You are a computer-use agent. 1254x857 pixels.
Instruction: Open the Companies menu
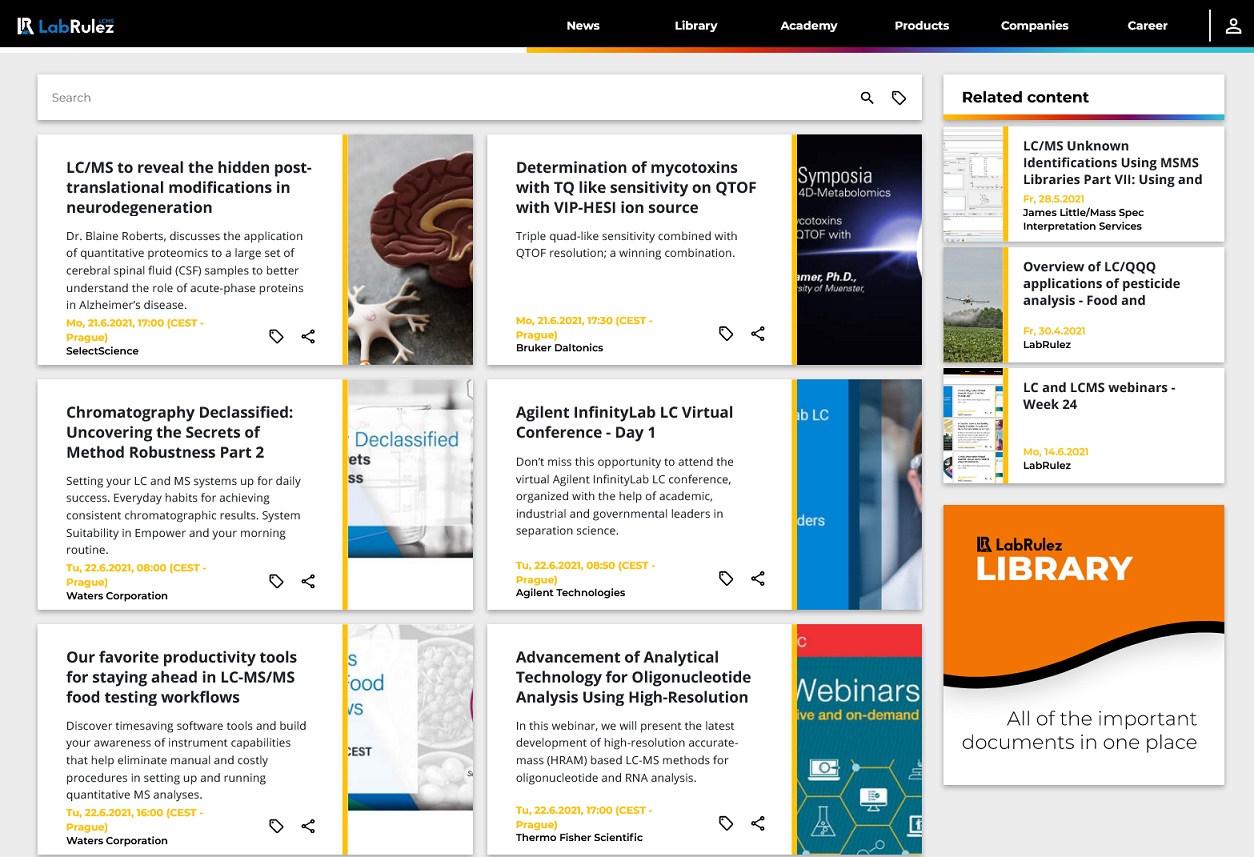[1035, 26]
